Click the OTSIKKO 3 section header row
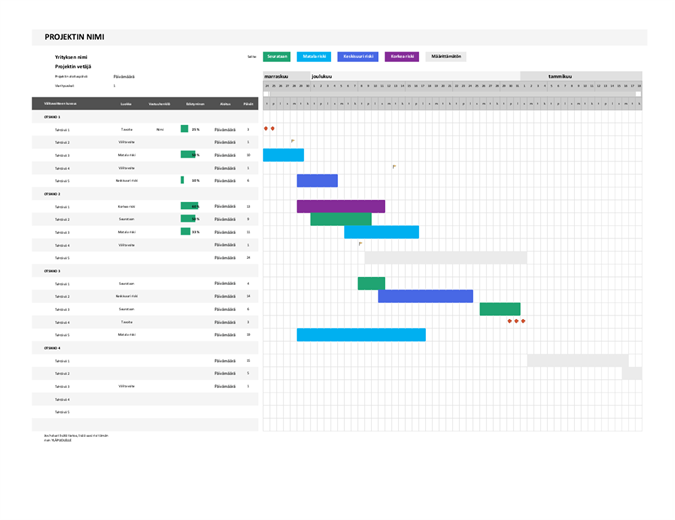Image resolution: width=675 pixels, height=520 pixels. [x=145, y=271]
